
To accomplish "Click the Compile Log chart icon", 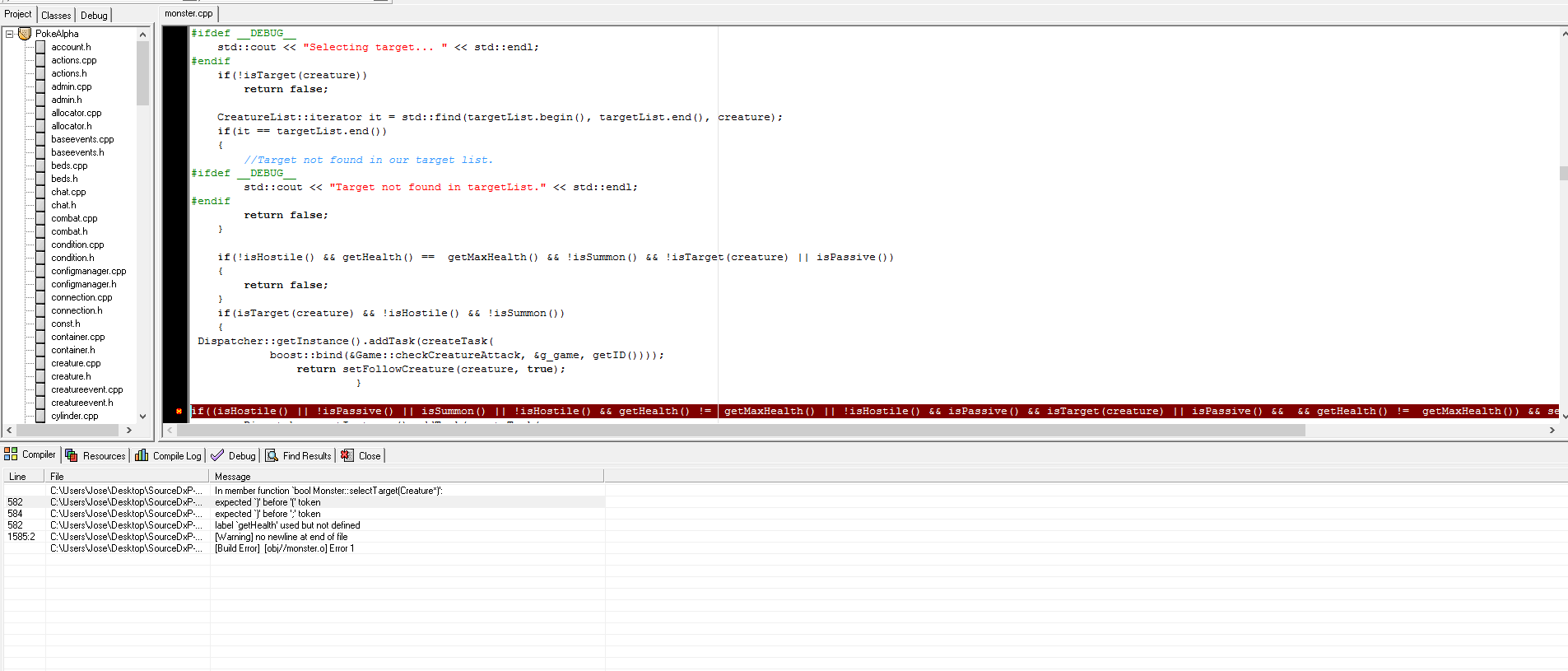I will tap(142, 455).
